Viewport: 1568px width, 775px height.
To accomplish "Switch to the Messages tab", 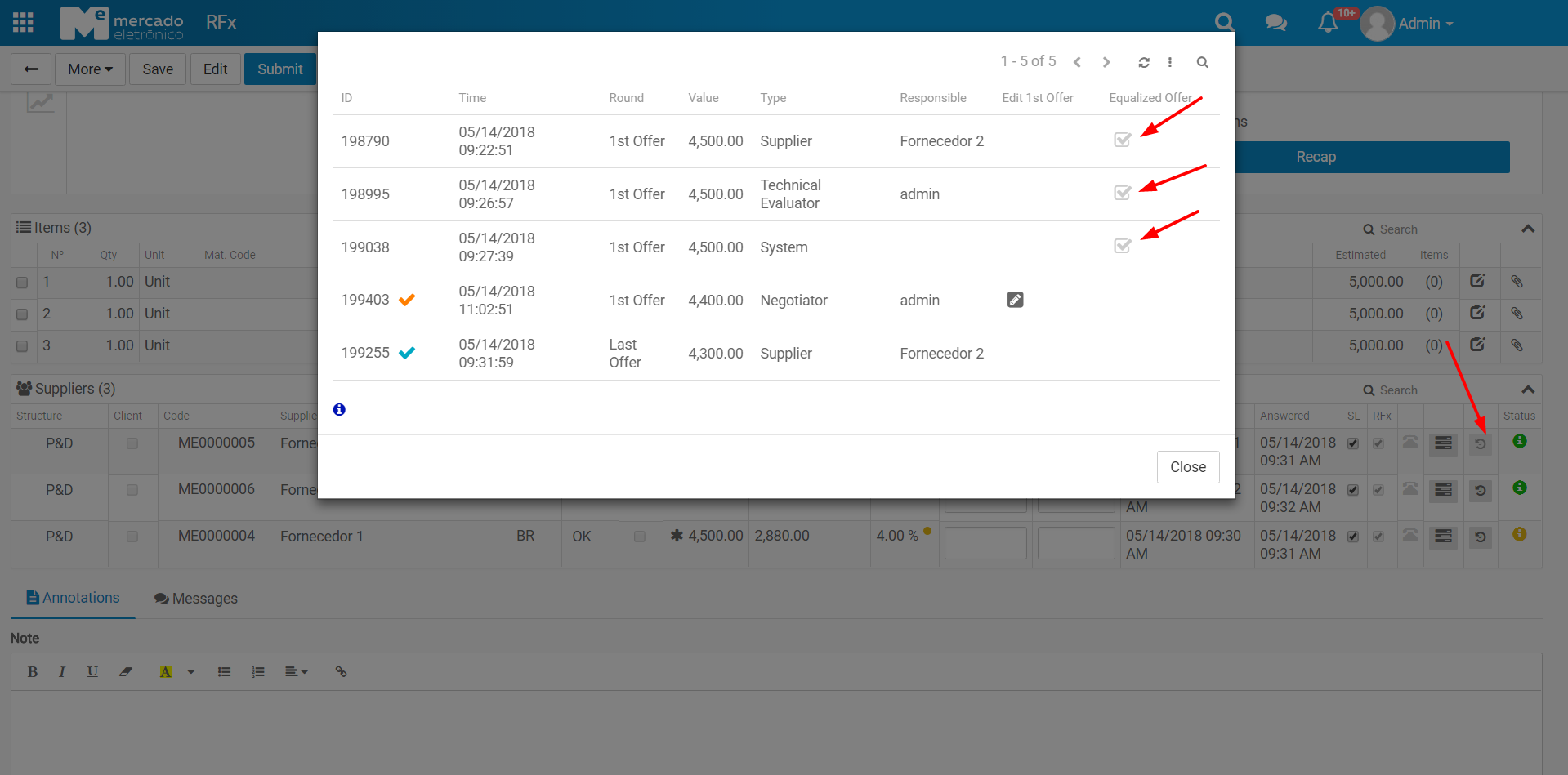I will [196, 599].
